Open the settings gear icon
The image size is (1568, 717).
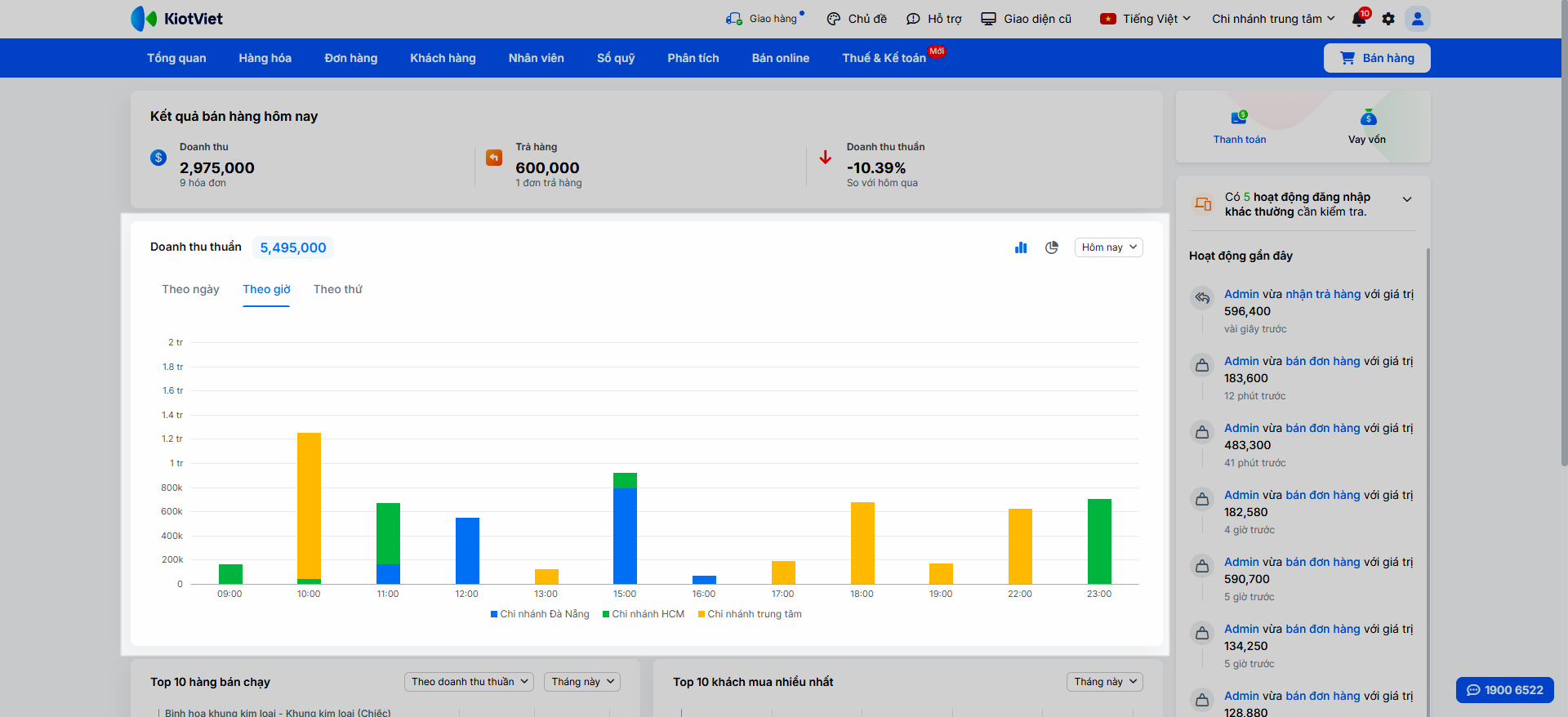tap(1388, 19)
